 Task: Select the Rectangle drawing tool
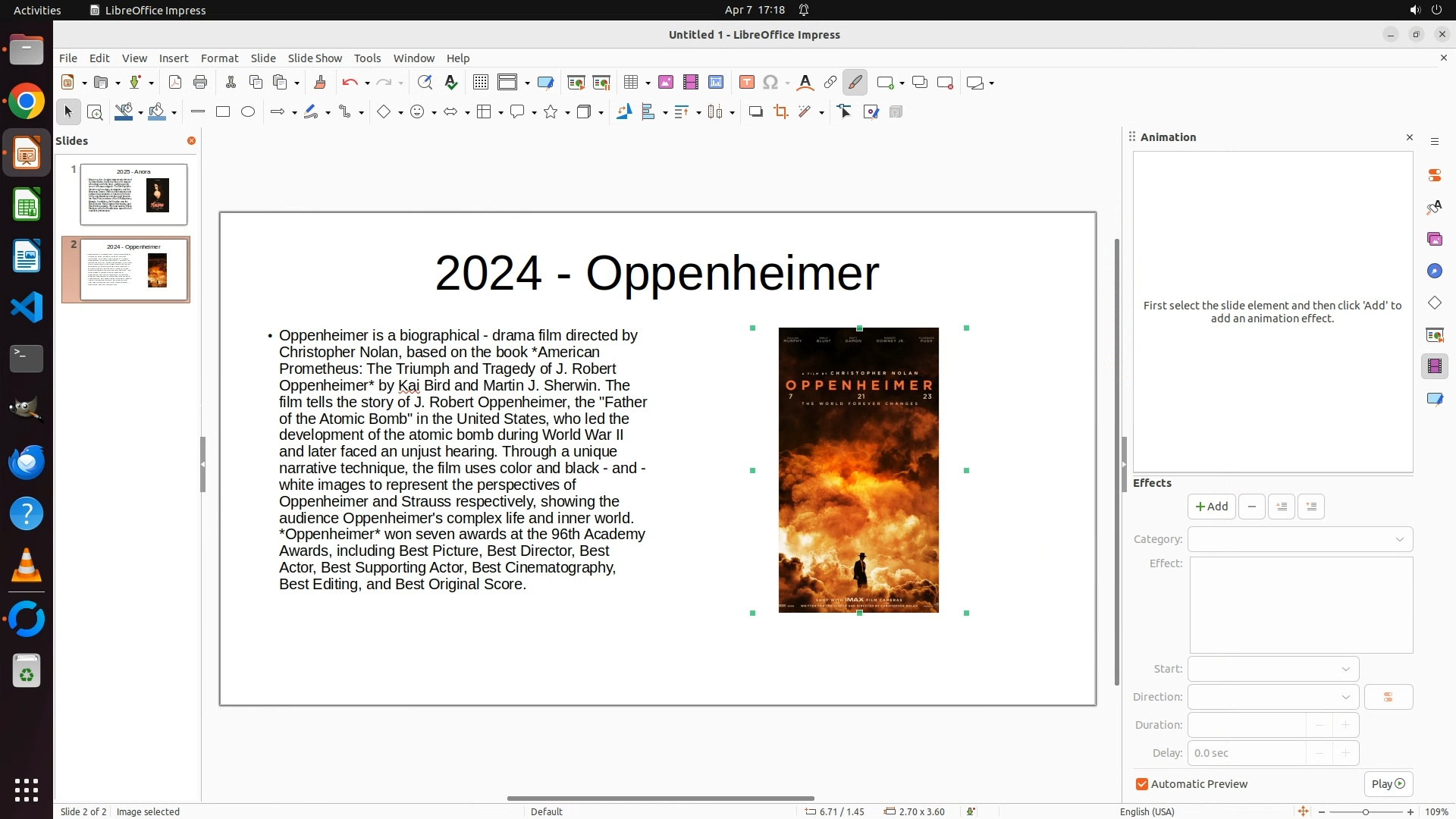(223, 112)
